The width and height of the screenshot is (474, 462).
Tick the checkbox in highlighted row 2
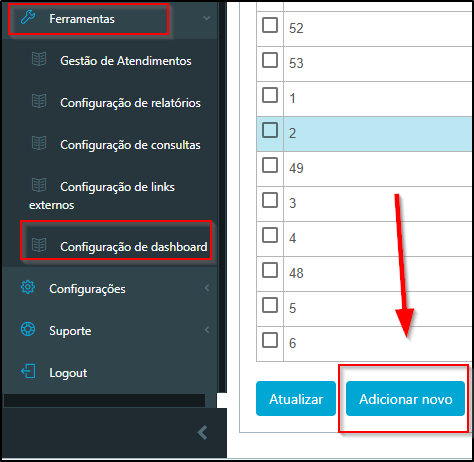(x=270, y=130)
